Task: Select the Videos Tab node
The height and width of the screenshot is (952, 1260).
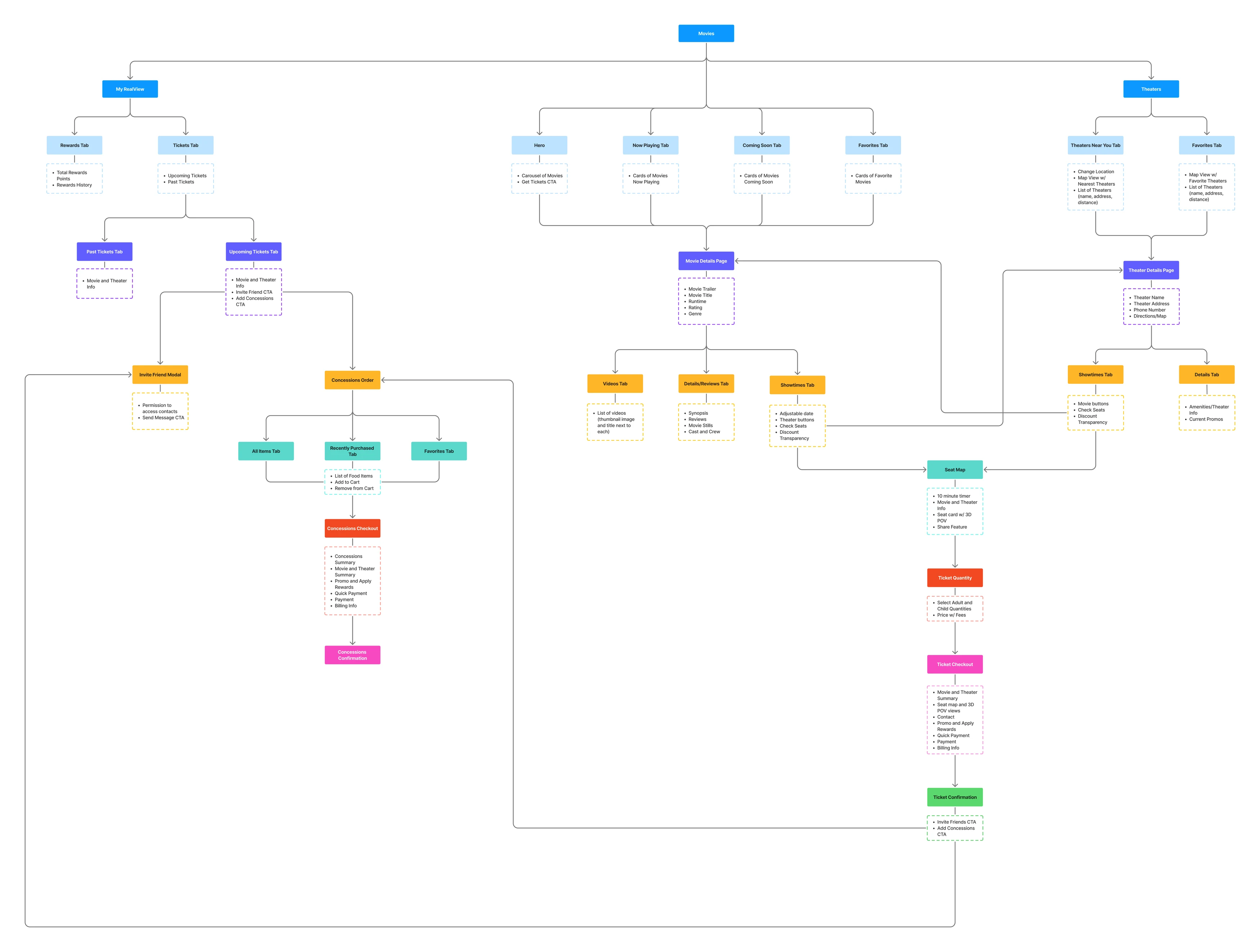Action: coord(615,383)
